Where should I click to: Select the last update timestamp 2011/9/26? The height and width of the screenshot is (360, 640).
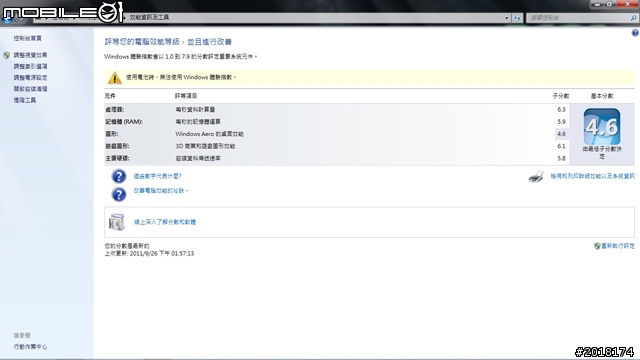click(x=162, y=253)
